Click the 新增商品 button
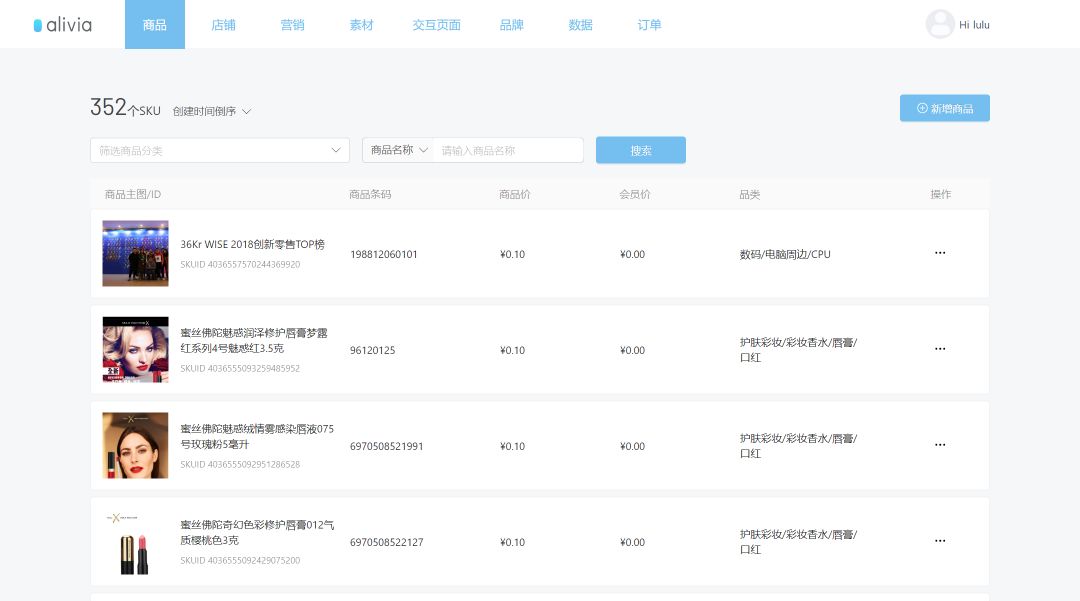 coord(944,108)
